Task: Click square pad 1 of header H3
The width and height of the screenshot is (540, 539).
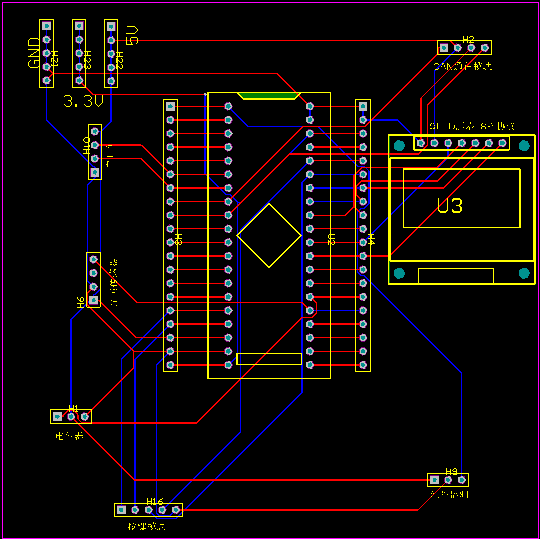Action: tap(170, 106)
